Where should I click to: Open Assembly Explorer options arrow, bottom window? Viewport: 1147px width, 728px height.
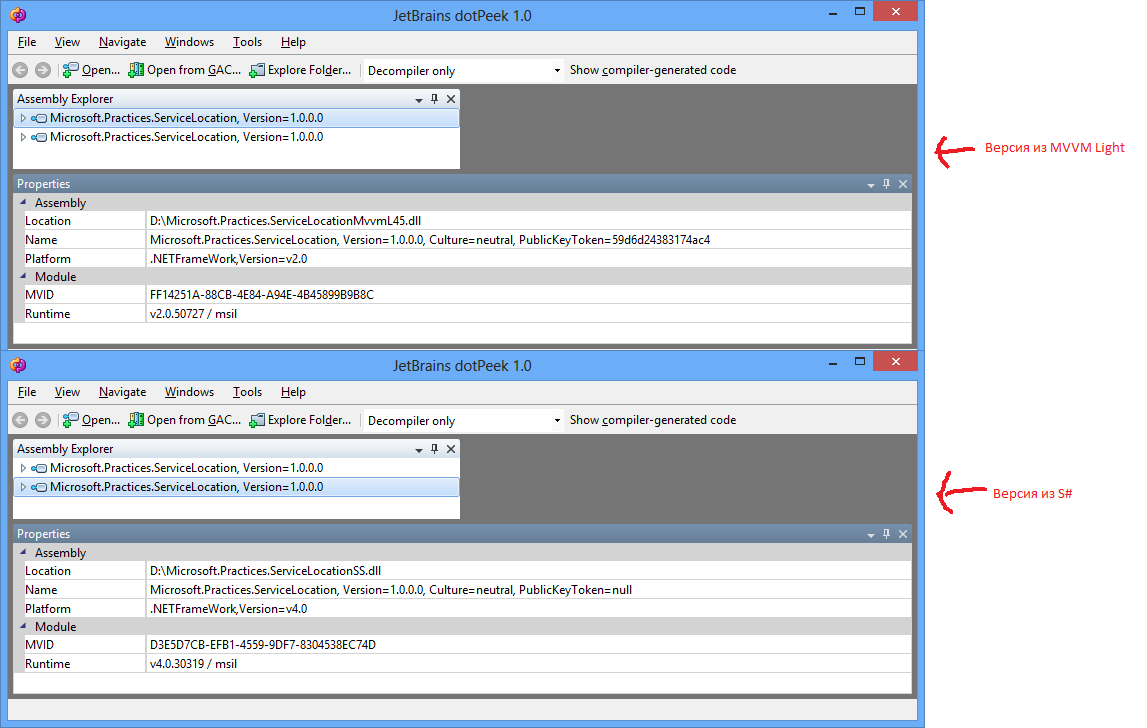point(418,450)
